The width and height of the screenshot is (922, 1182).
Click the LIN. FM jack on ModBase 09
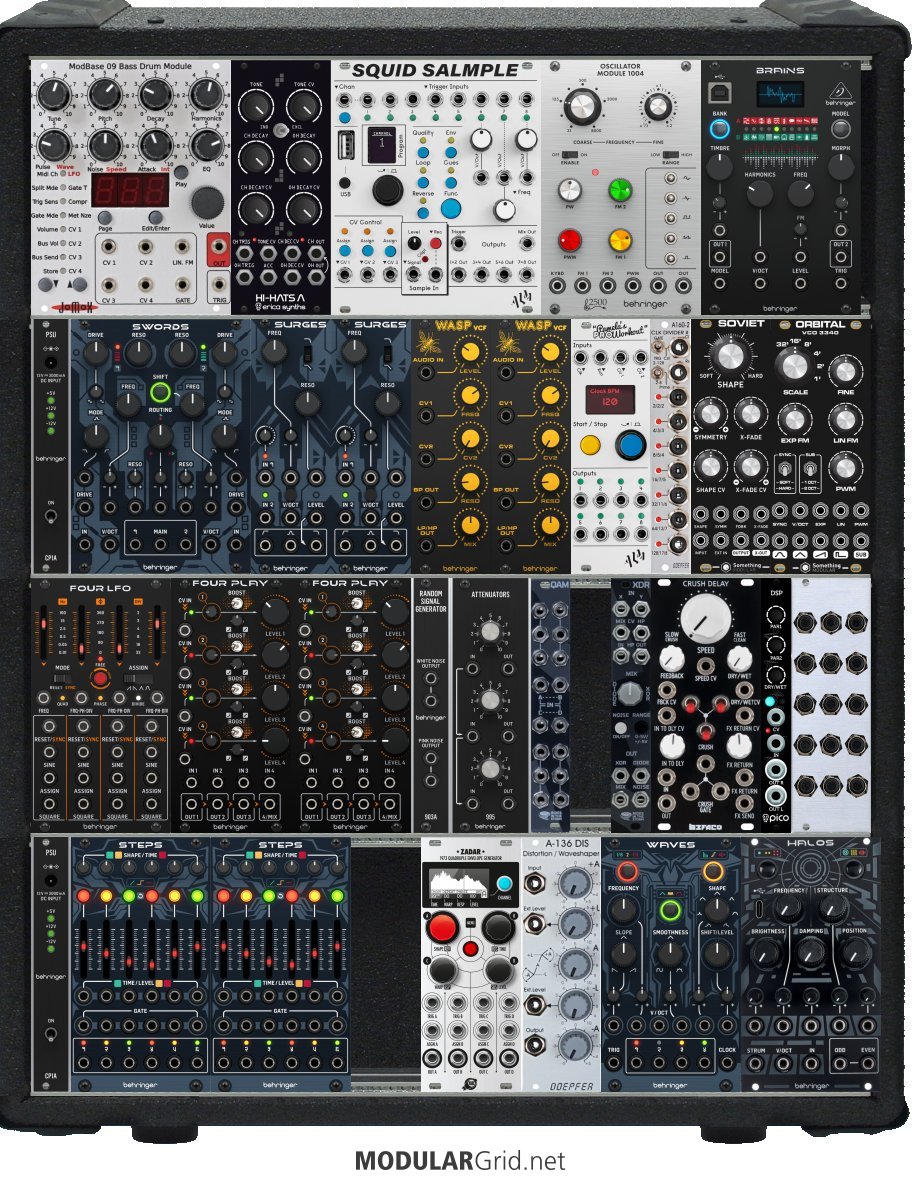point(182,247)
